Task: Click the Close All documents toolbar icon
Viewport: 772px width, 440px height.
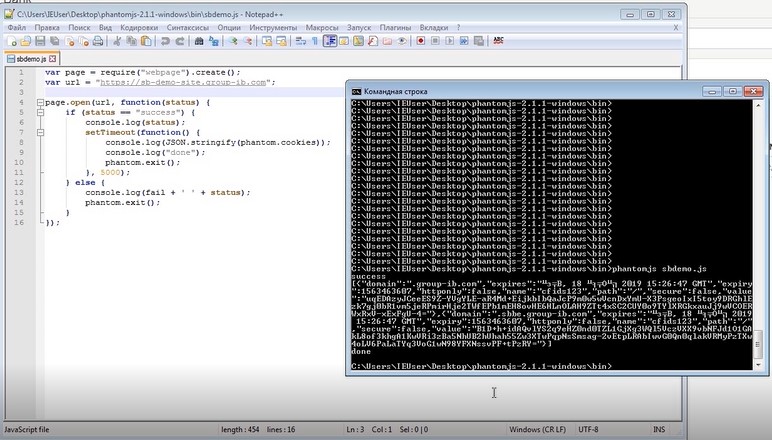Action: (84, 41)
